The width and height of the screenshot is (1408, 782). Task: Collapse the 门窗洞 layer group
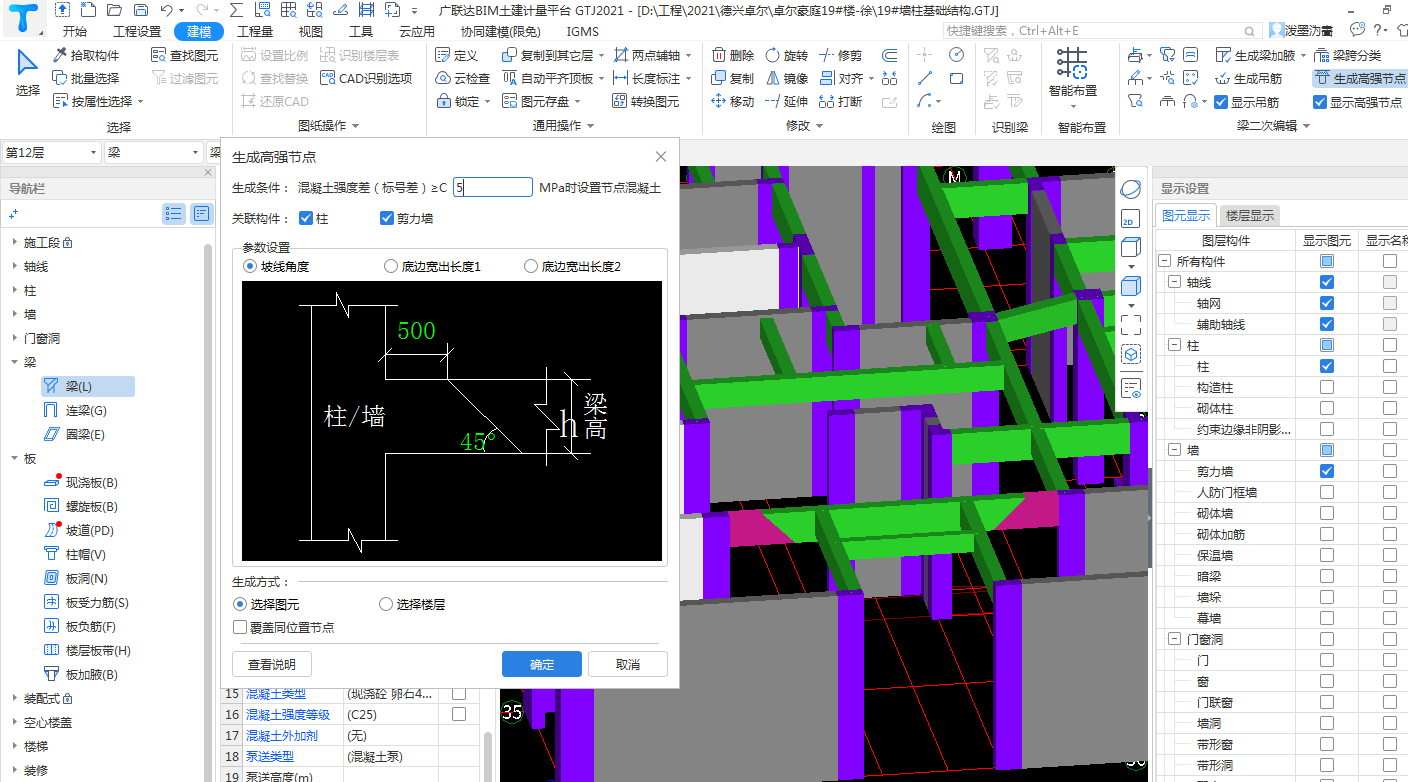(1175, 639)
